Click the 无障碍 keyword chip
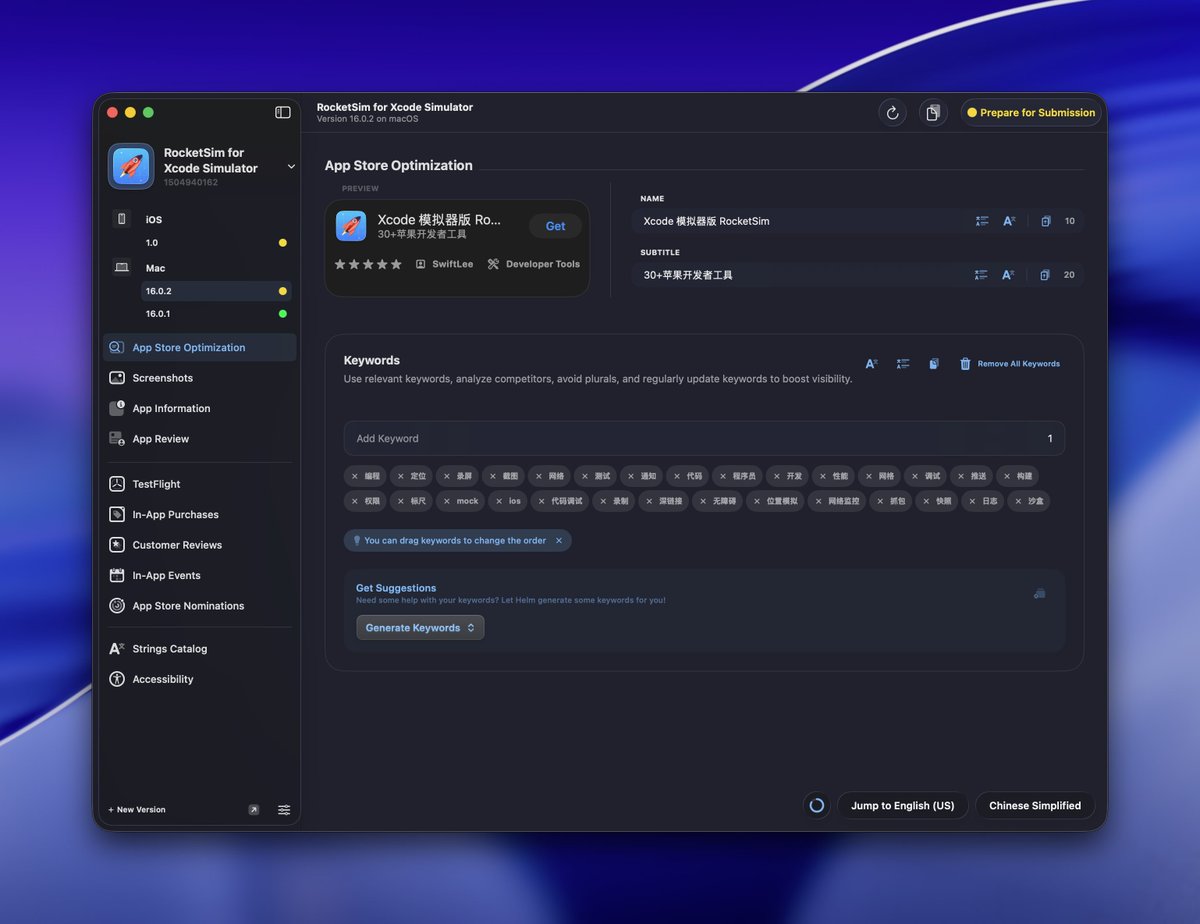This screenshot has width=1200, height=924. [718, 501]
